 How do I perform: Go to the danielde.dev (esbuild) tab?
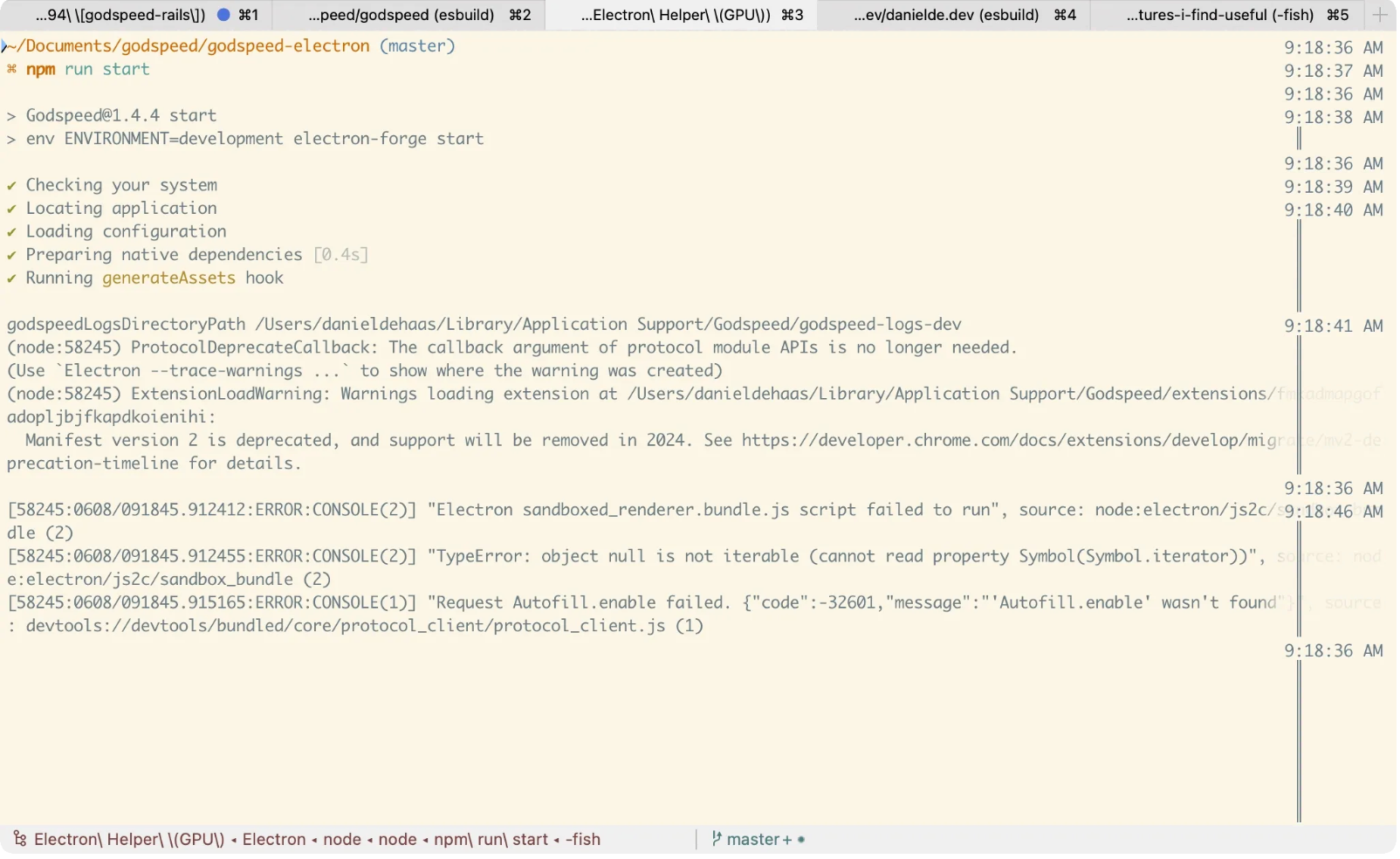click(954, 15)
